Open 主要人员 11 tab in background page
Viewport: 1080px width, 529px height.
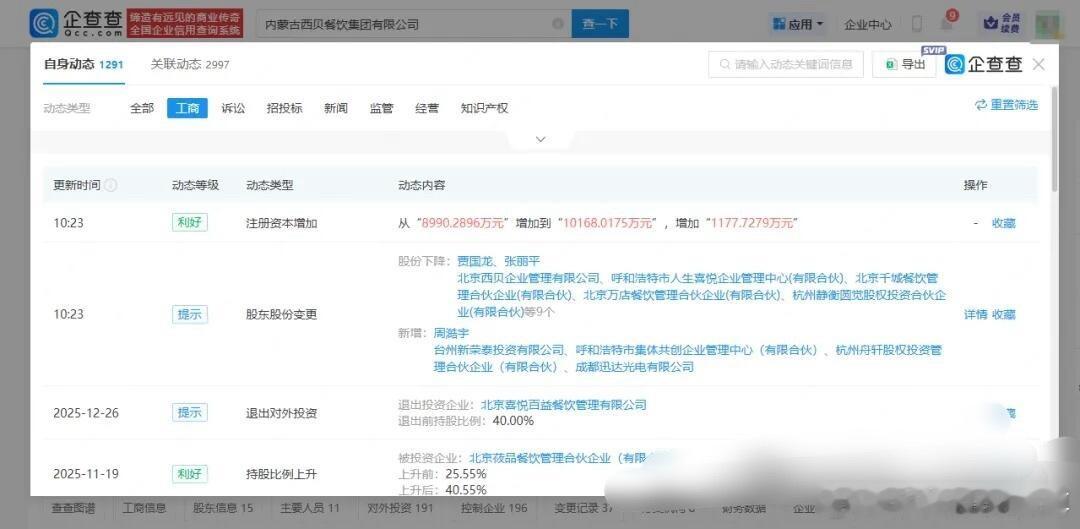tap(310, 509)
